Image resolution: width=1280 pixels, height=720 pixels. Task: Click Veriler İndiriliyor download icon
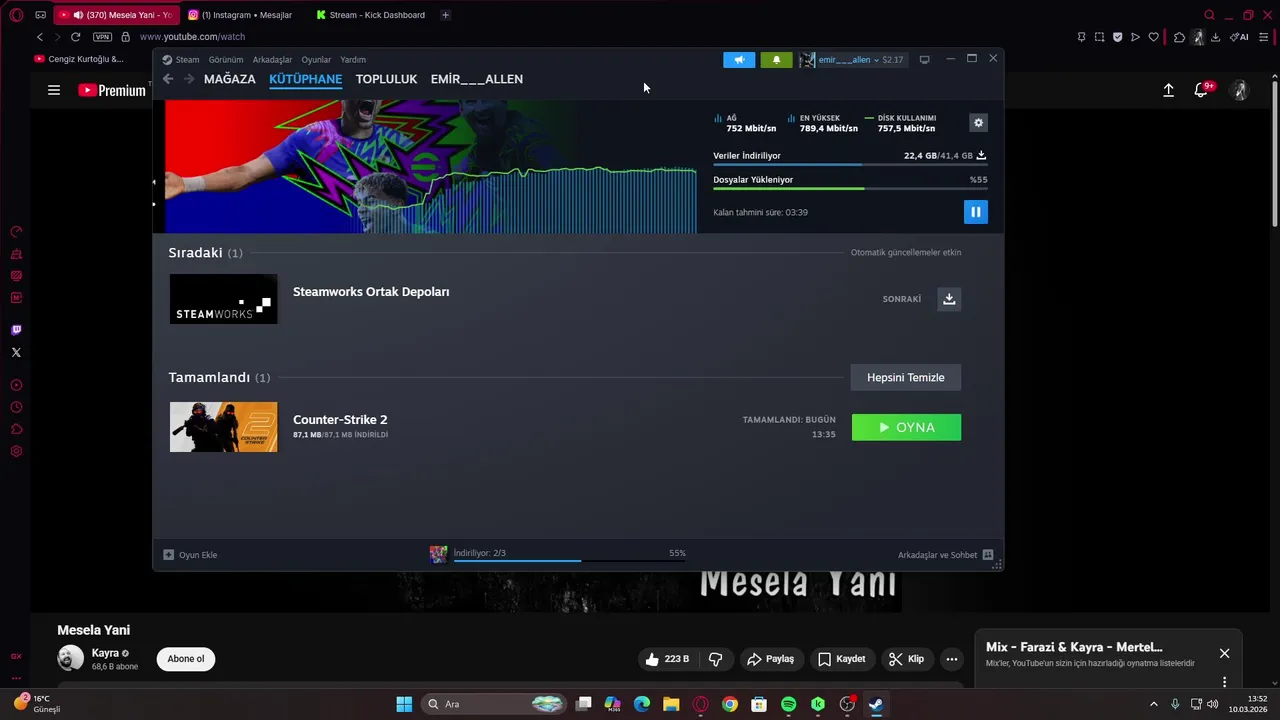point(981,156)
